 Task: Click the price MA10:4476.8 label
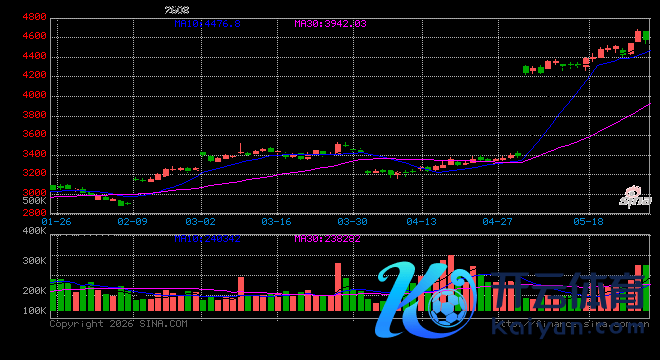click(208, 24)
